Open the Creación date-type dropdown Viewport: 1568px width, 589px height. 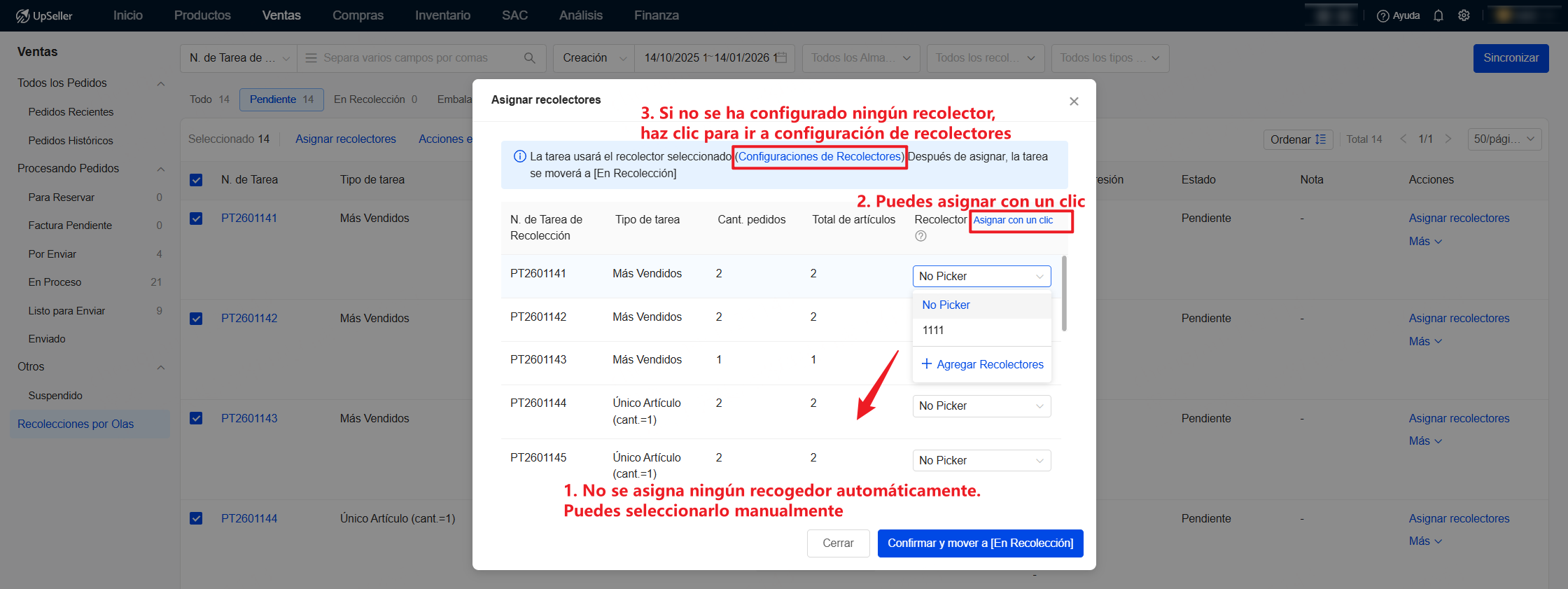[594, 58]
